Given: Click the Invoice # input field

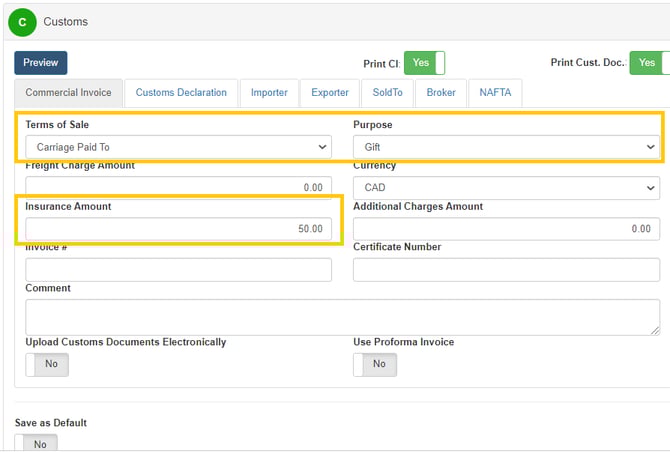Looking at the screenshot, I should (178, 270).
